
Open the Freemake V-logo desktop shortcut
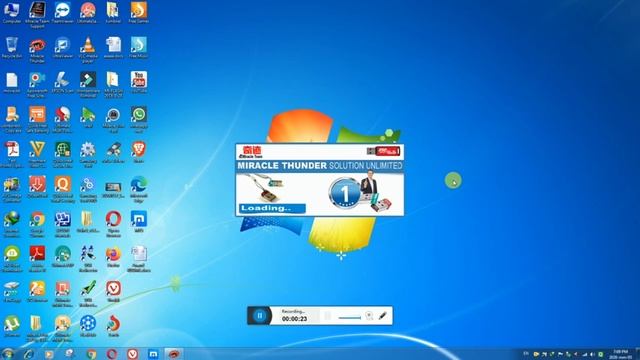tap(37, 154)
